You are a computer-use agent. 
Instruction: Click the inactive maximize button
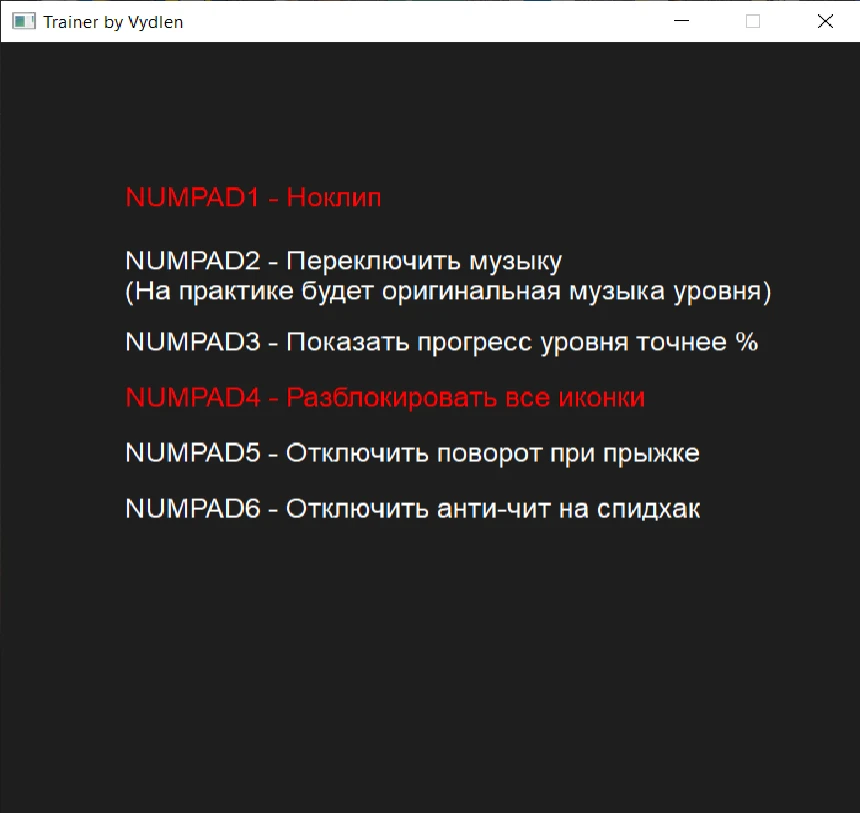click(753, 21)
